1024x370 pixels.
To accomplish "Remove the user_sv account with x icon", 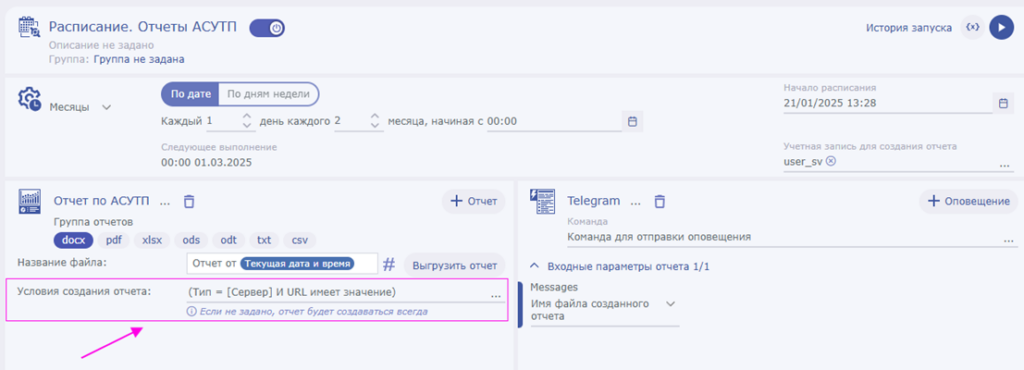I will click(830, 162).
